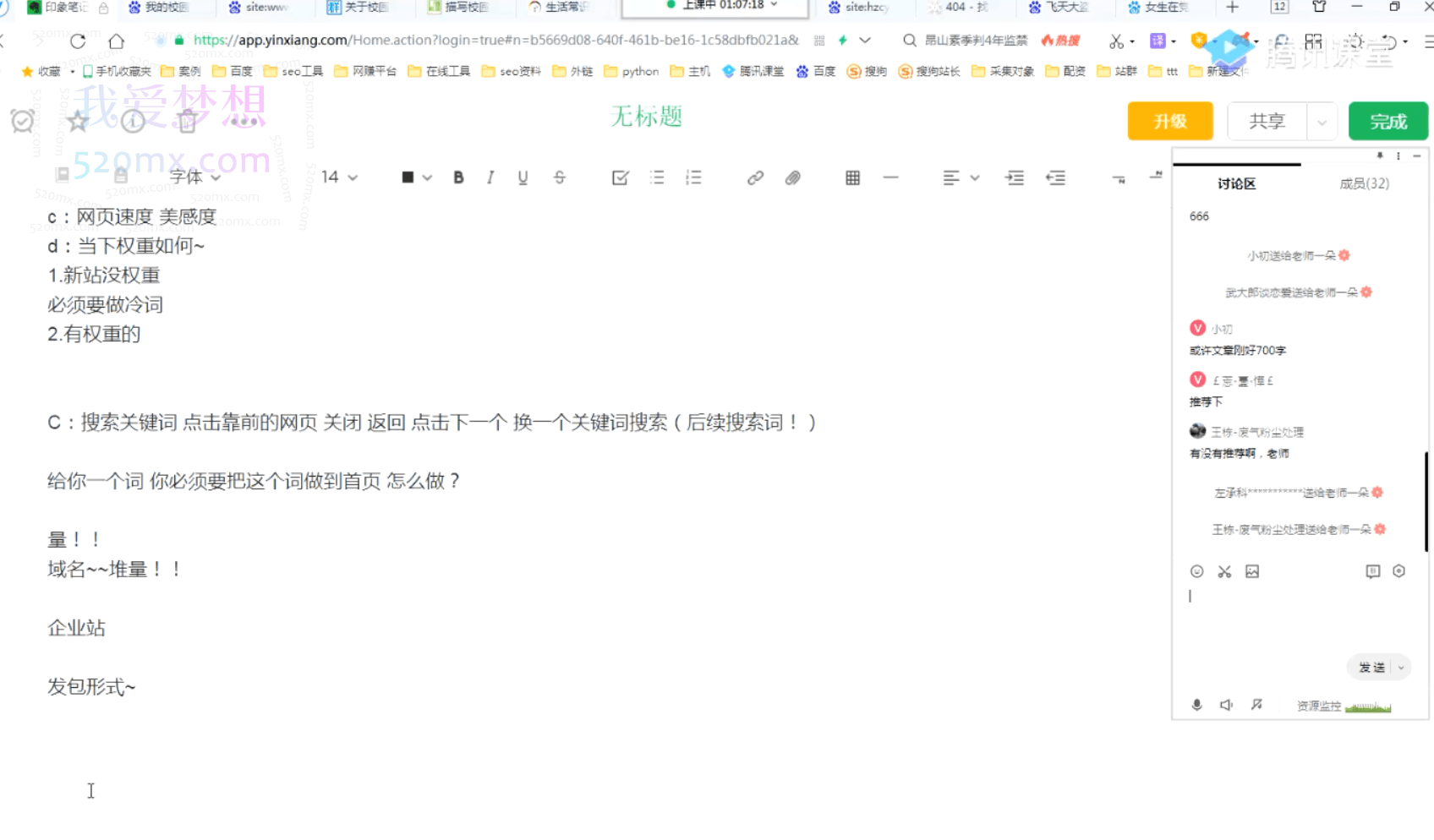Image resolution: width=1434 pixels, height=840 pixels.
Task: Click the yellow 升级 upgrade button
Action: pyautogui.click(x=1169, y=121)
